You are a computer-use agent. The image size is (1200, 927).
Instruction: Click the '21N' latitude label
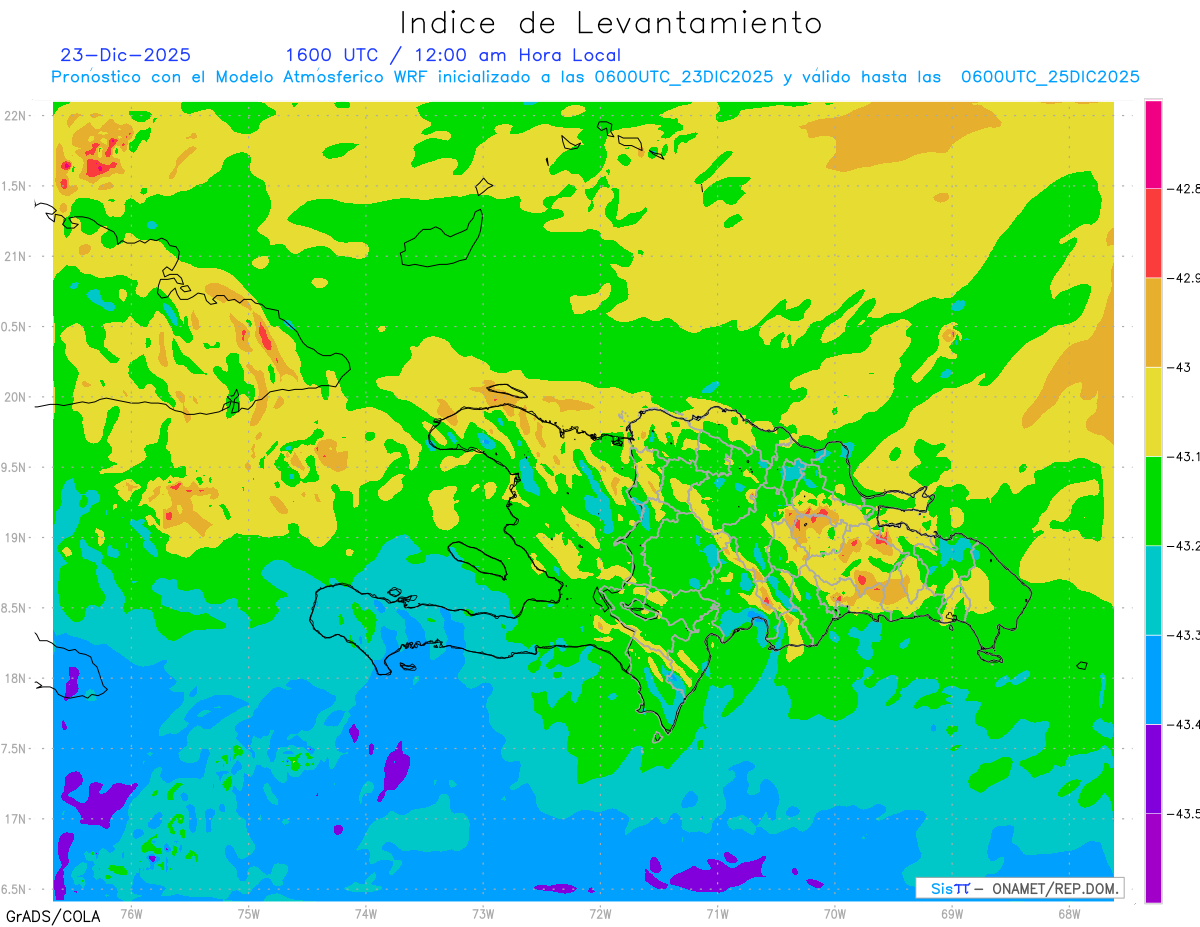[14, 256]
